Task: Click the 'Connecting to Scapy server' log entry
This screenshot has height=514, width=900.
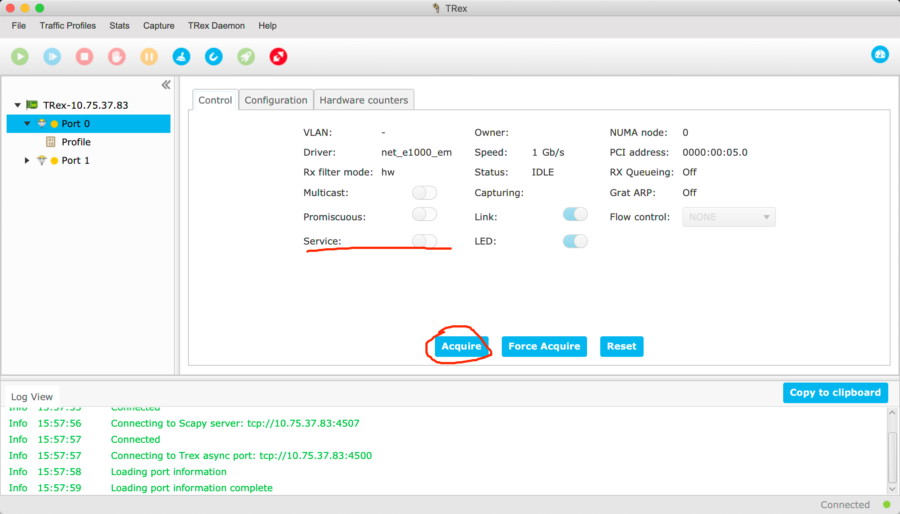Action: [x=235, y=423]
